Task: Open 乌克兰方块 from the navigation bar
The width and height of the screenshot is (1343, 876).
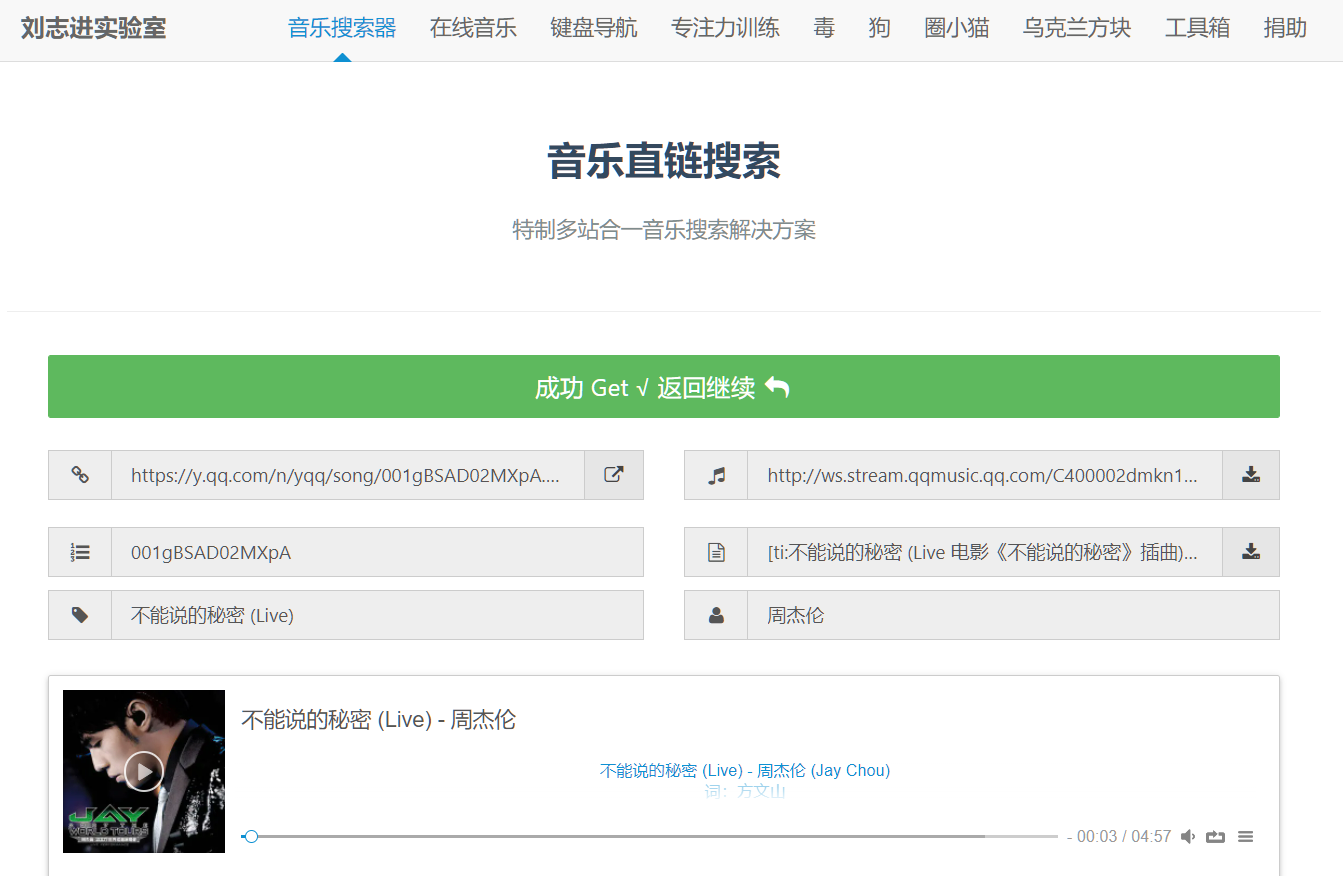Action: [x=1077, y=28]
